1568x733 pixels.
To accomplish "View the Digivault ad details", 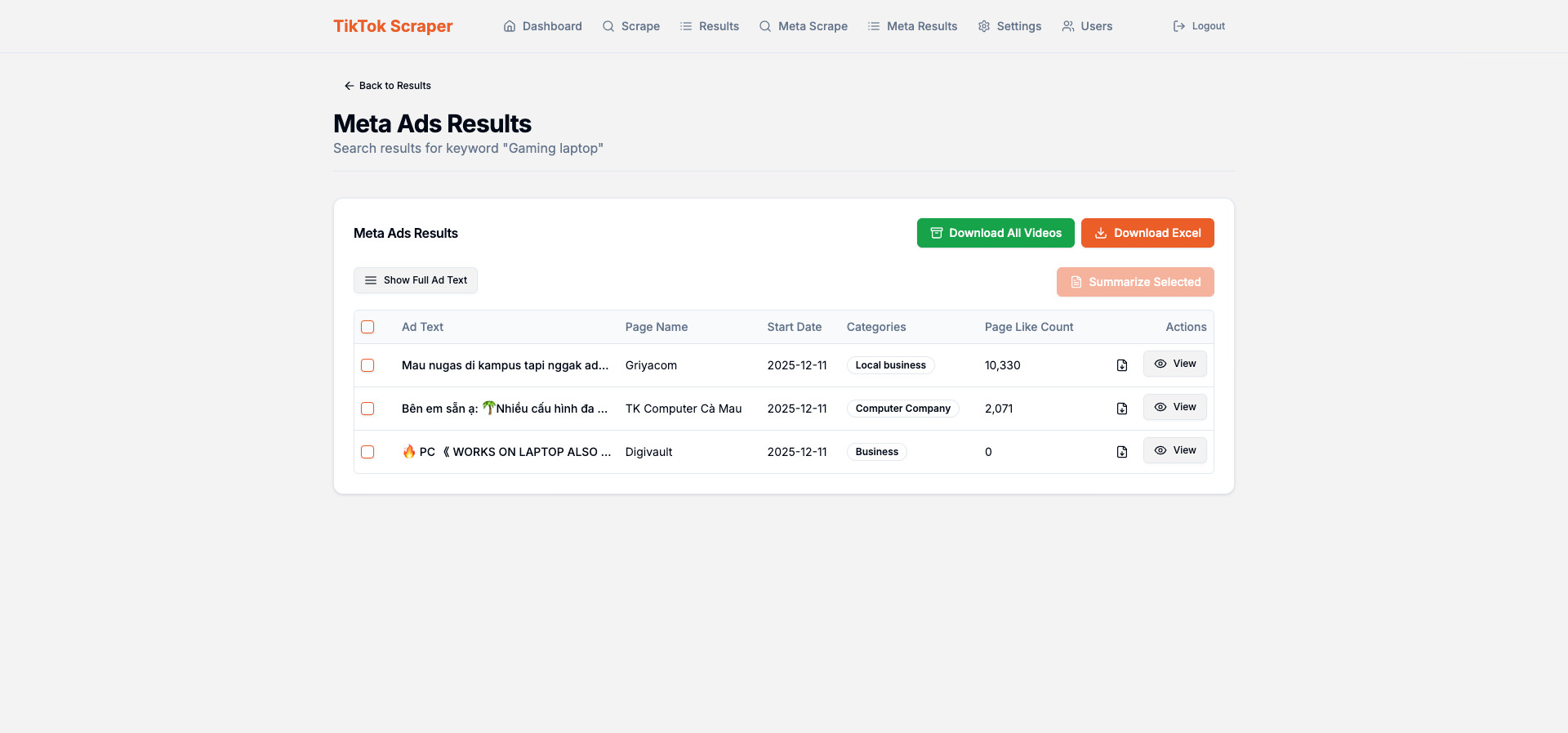I will tap(1174, 450).
